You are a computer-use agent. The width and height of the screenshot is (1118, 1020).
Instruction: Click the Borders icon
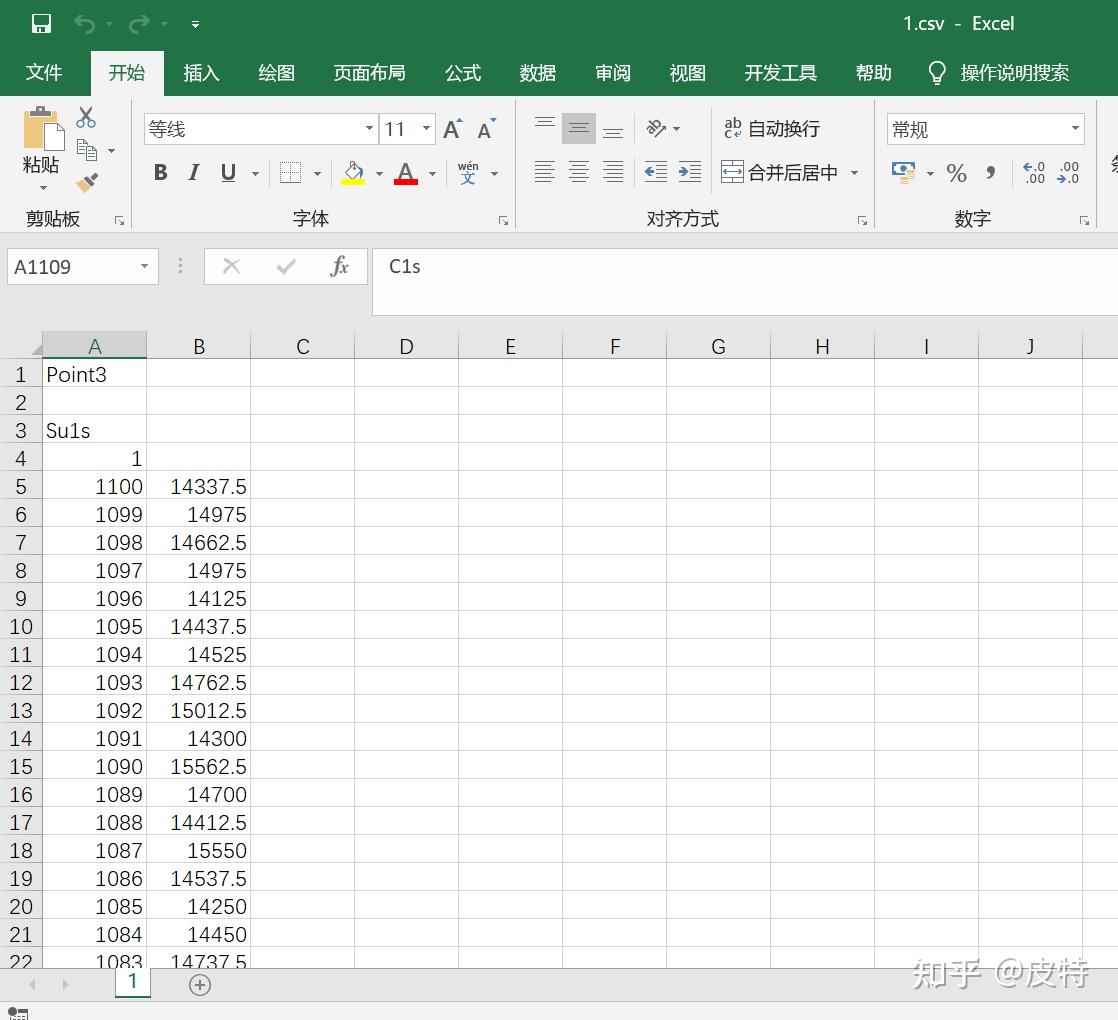coord(290,172)
